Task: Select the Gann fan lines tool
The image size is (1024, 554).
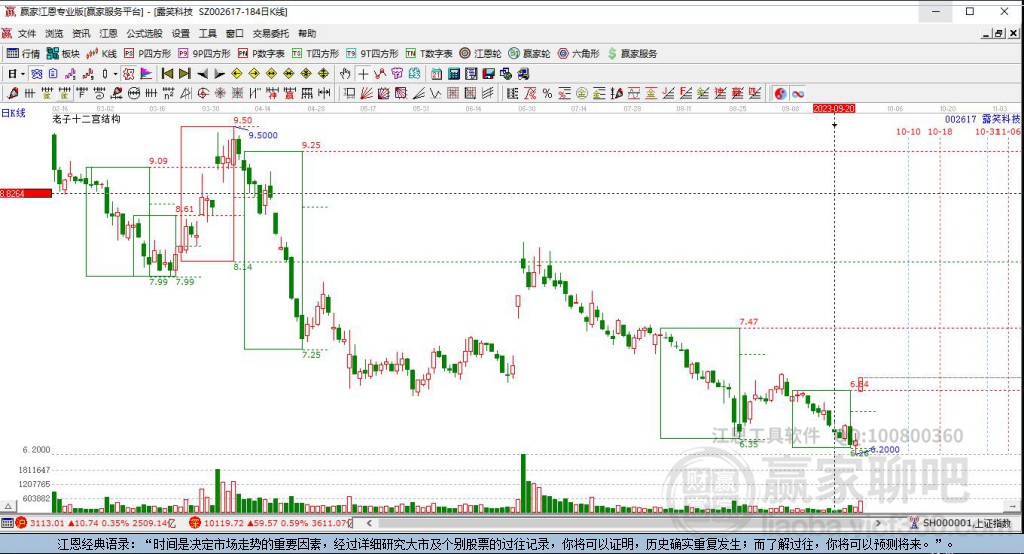Action: (x=366, y=93)
